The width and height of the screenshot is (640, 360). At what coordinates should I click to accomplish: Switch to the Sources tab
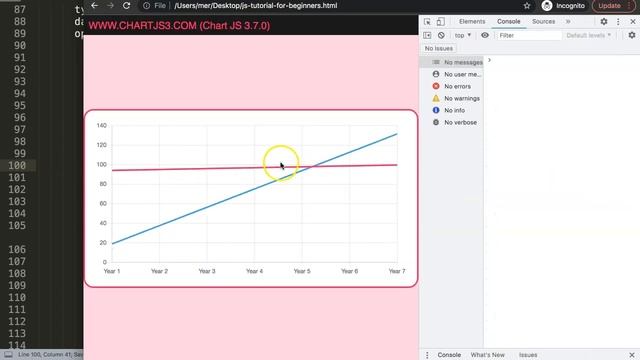pyautogui.click(x=543, y=22)
